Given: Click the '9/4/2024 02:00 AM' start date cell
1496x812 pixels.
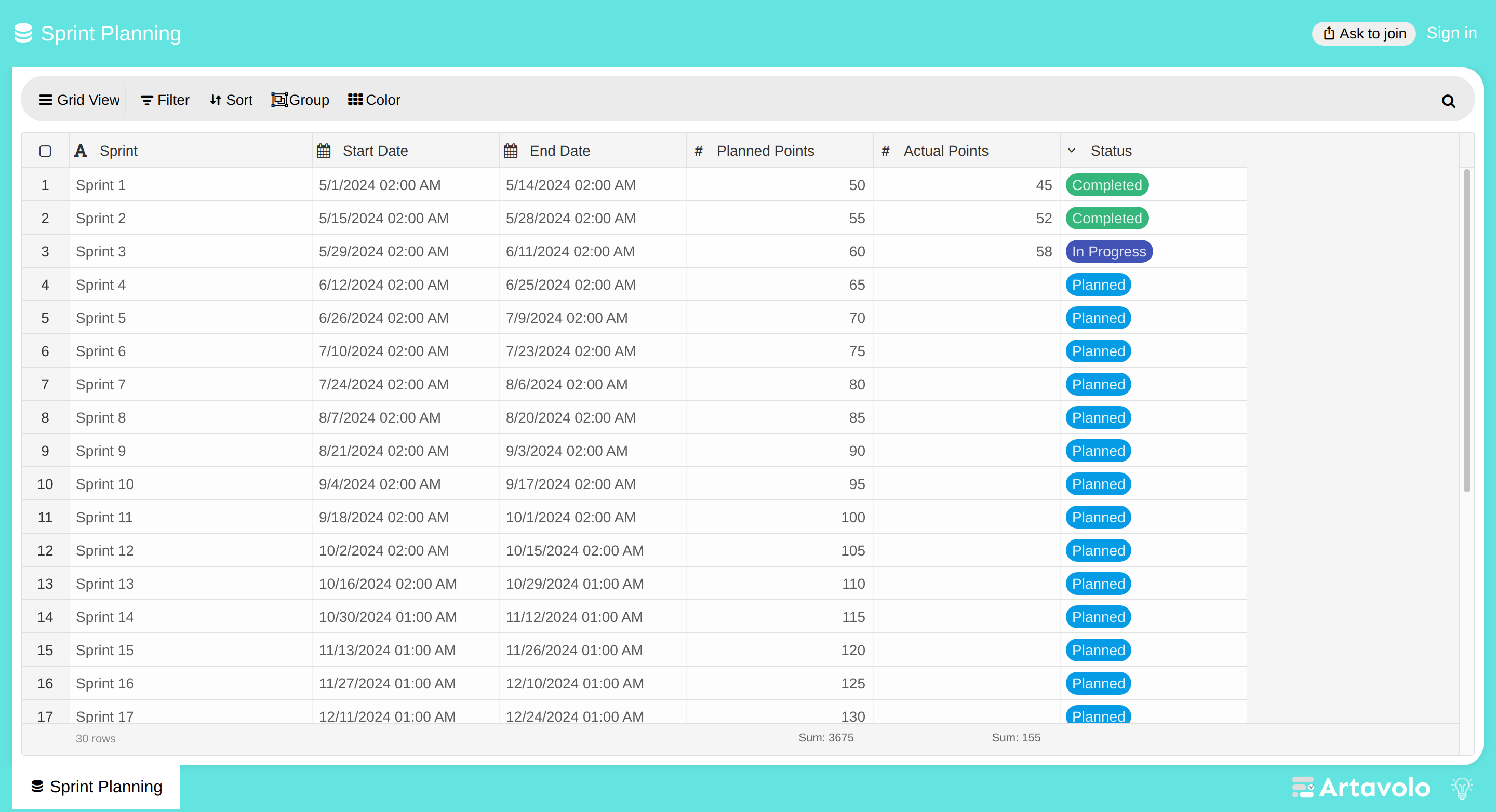Looking at the screenshot, I should click(405, 484).
